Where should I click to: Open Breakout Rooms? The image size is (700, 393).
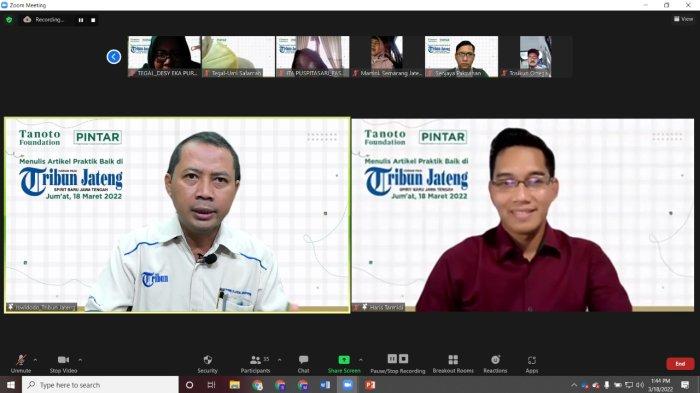pos(453,364)
